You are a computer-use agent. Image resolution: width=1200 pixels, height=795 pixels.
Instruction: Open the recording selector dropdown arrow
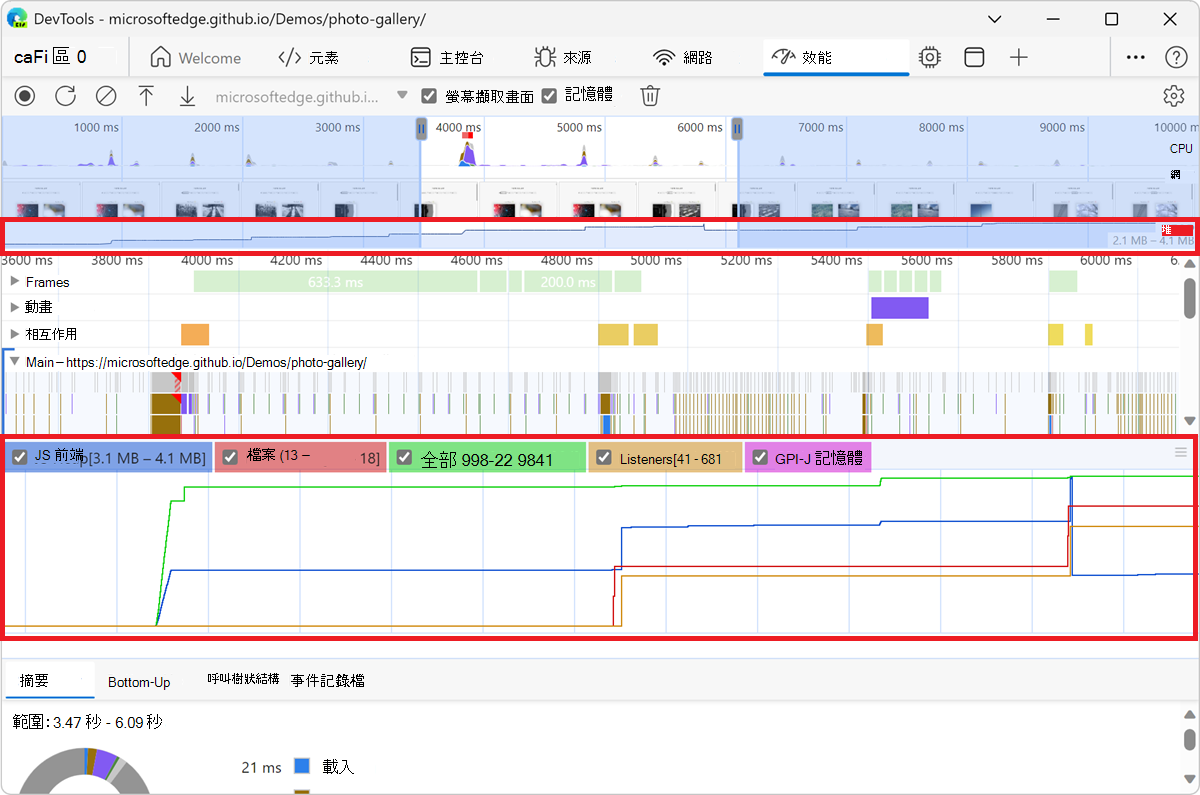402,96
